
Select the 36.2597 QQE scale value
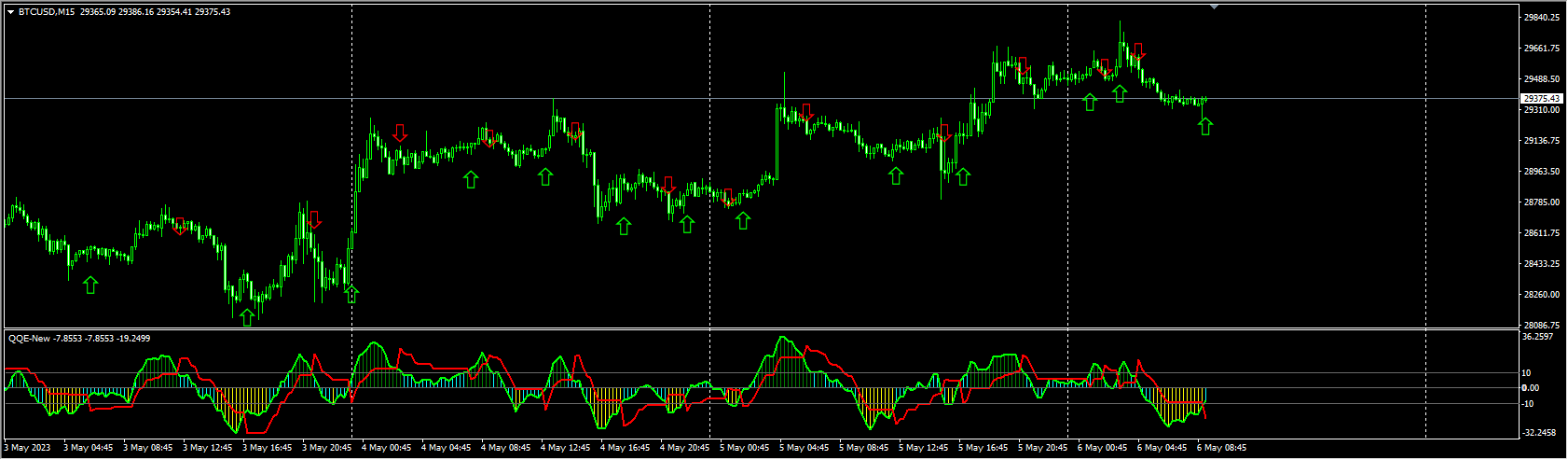(1537, 337)
